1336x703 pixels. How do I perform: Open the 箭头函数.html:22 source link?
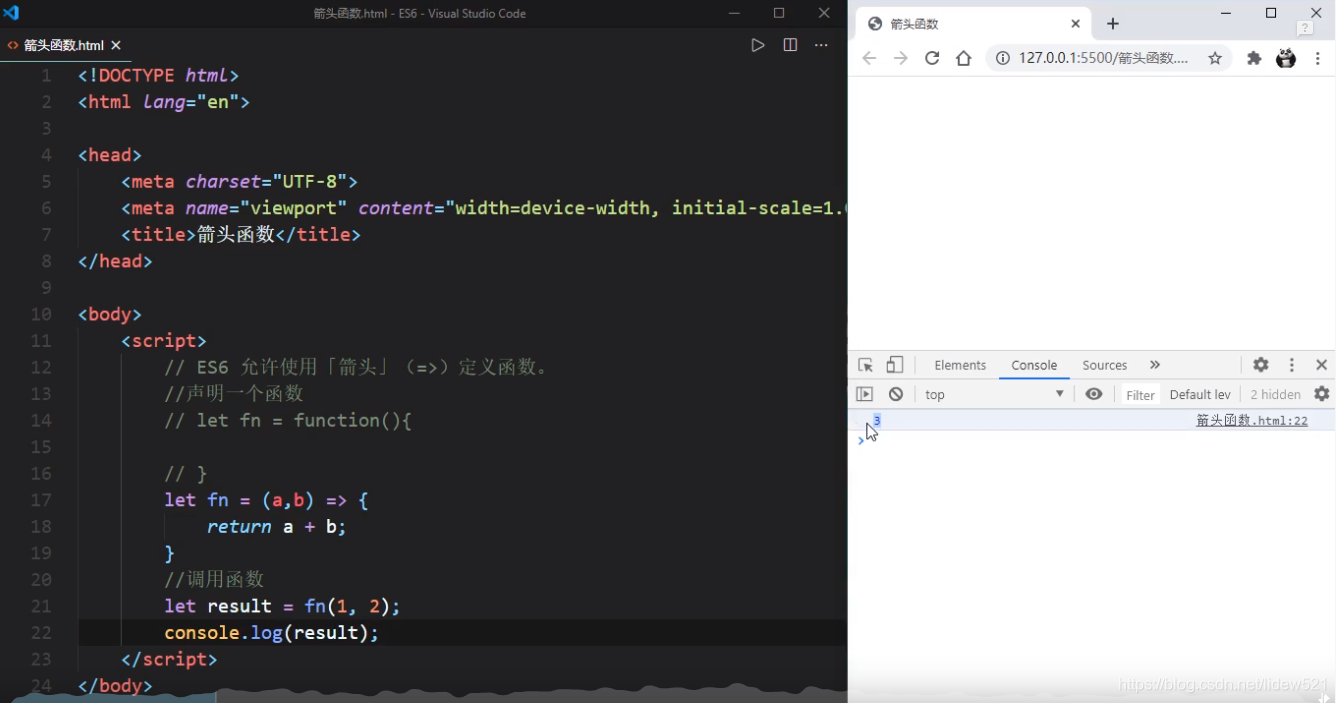[1251, 421]
